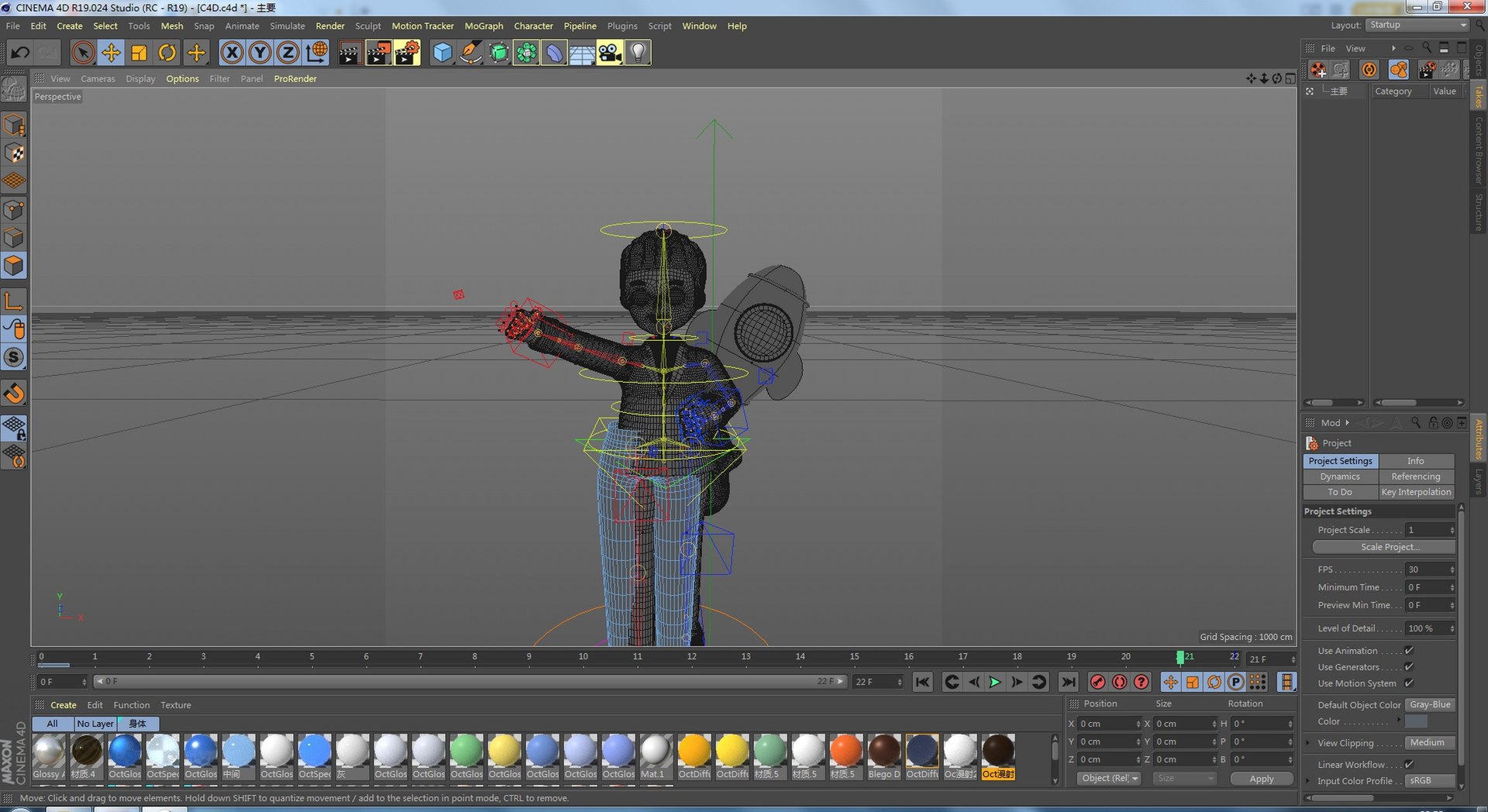Open the Layout Startup dropdown
The height and width of the screenshot is (812, 1488).
click(1417, 26)
